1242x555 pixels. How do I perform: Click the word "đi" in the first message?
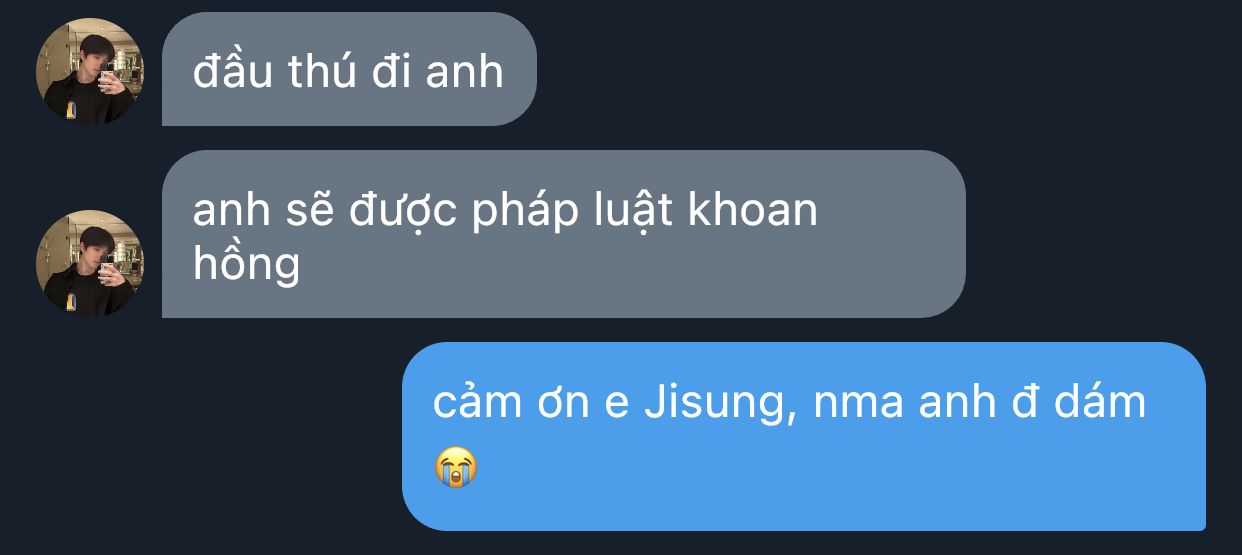tap(392, 72)
